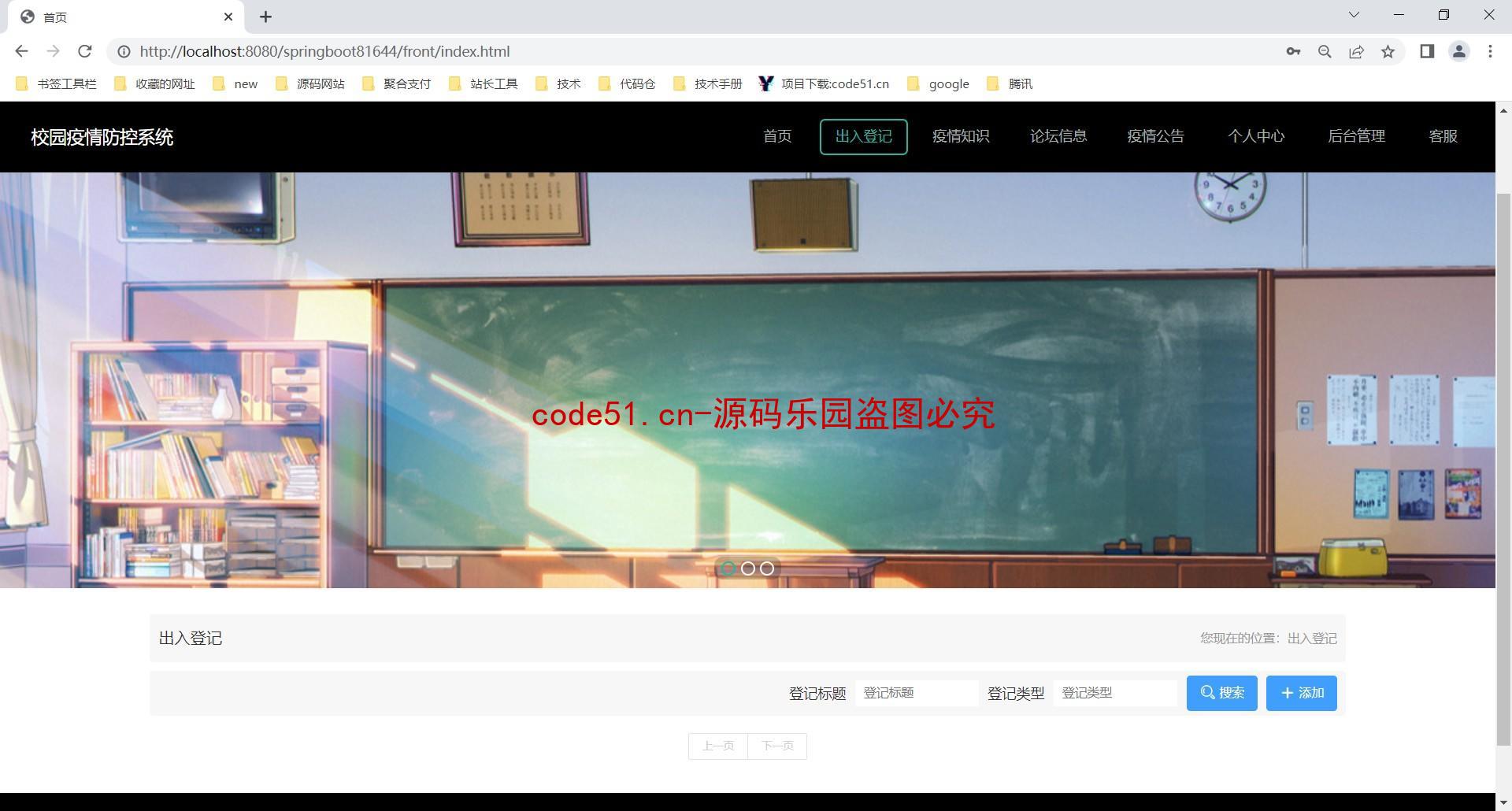Bookmark this page with the star icon
This screenshot has width=1512, height=811.
click(1388, 51)
